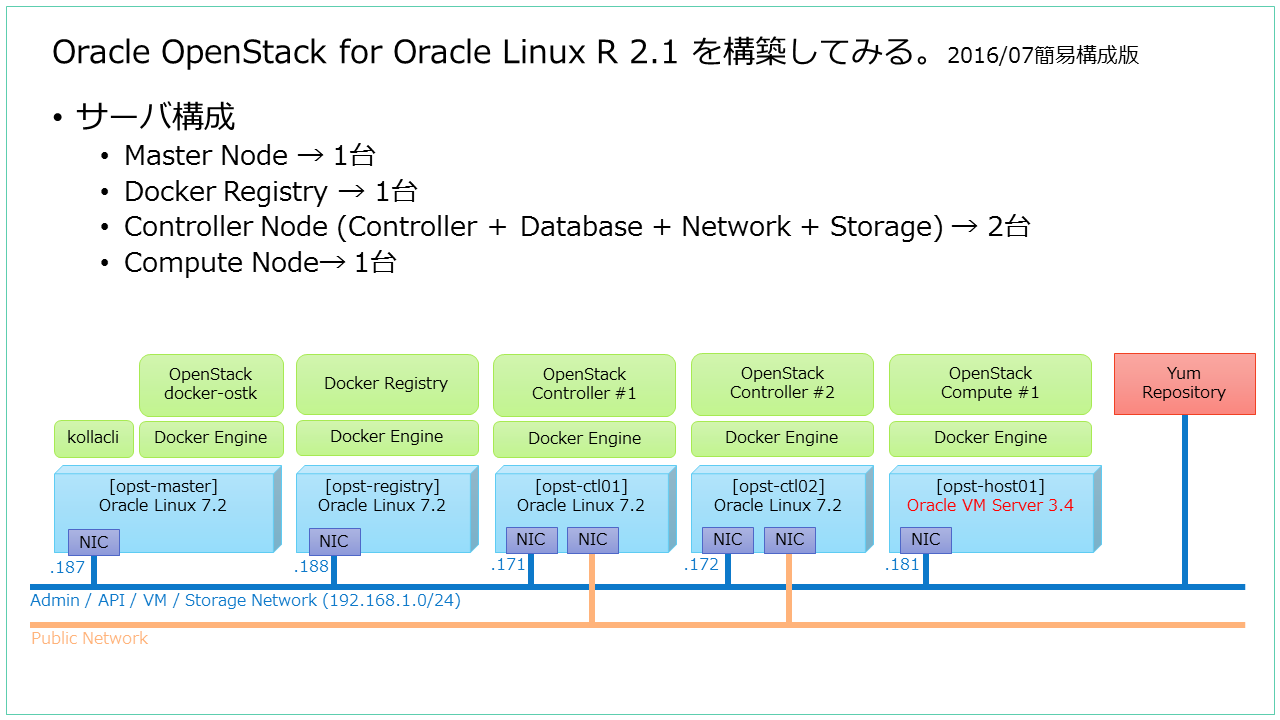Select the Docker Engine box above opst-ctl01
The image size is (1280, 720).
point(584,438)
